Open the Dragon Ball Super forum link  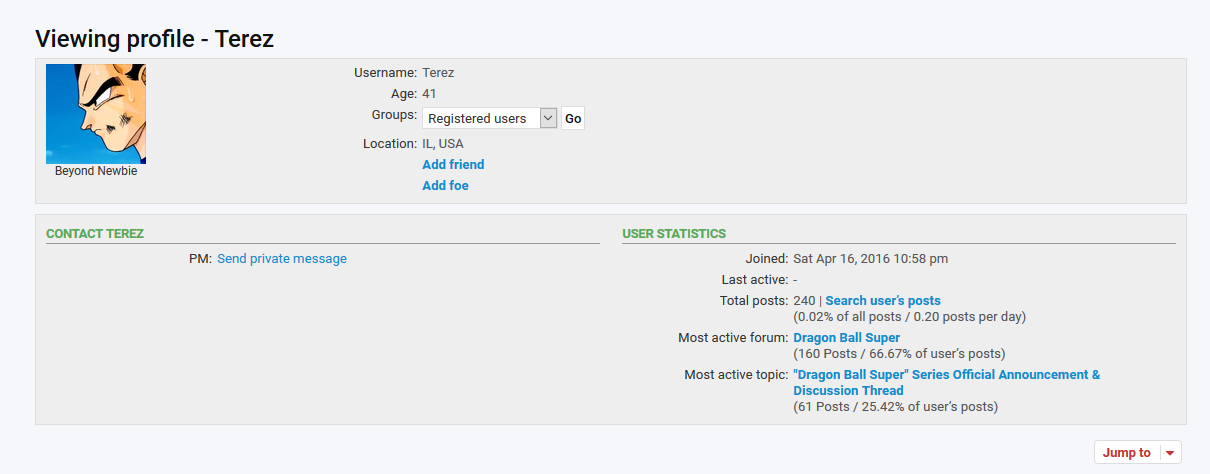(847, 338)
